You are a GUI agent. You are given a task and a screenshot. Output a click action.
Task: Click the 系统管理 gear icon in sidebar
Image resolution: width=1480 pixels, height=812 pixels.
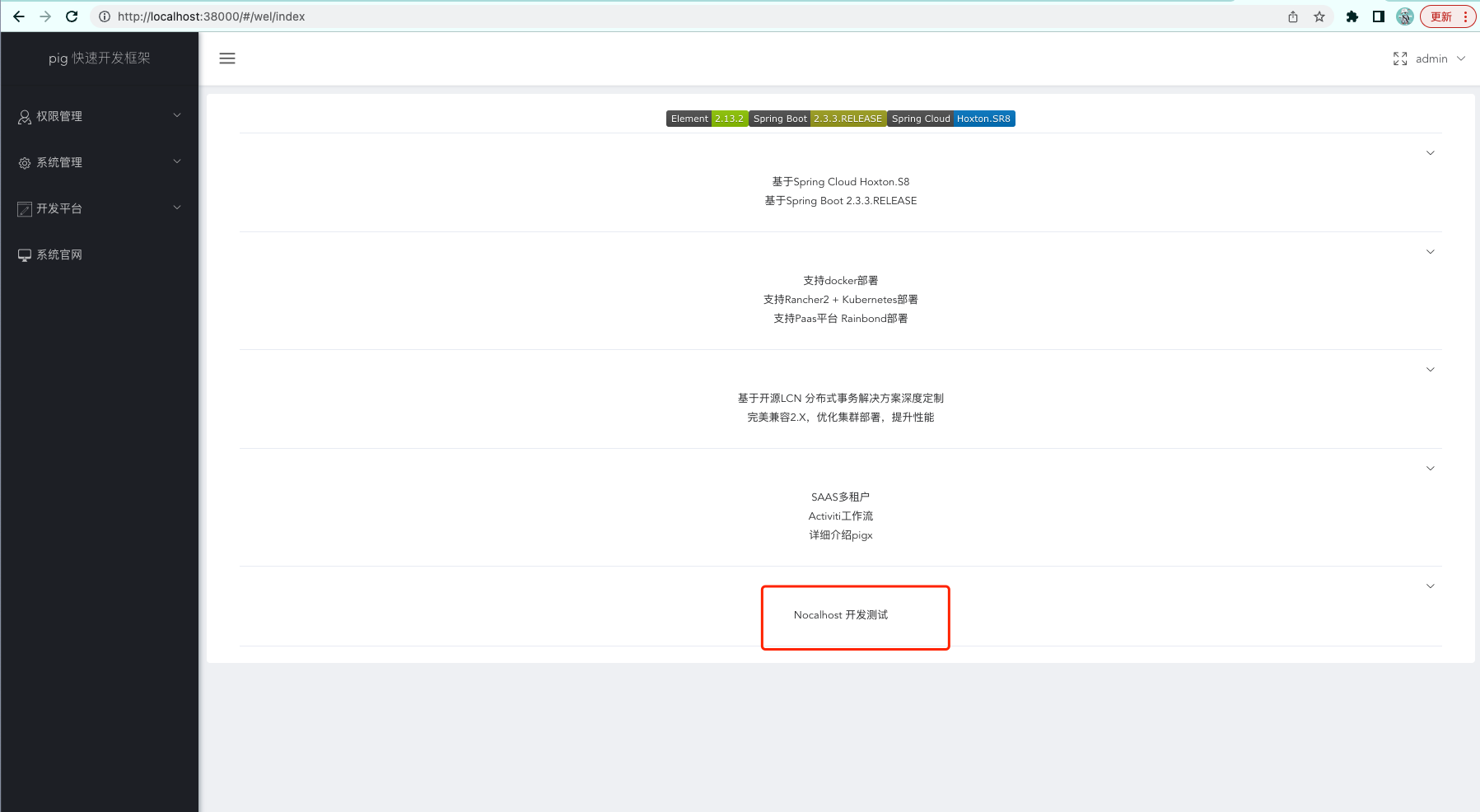tap(25, 163)
